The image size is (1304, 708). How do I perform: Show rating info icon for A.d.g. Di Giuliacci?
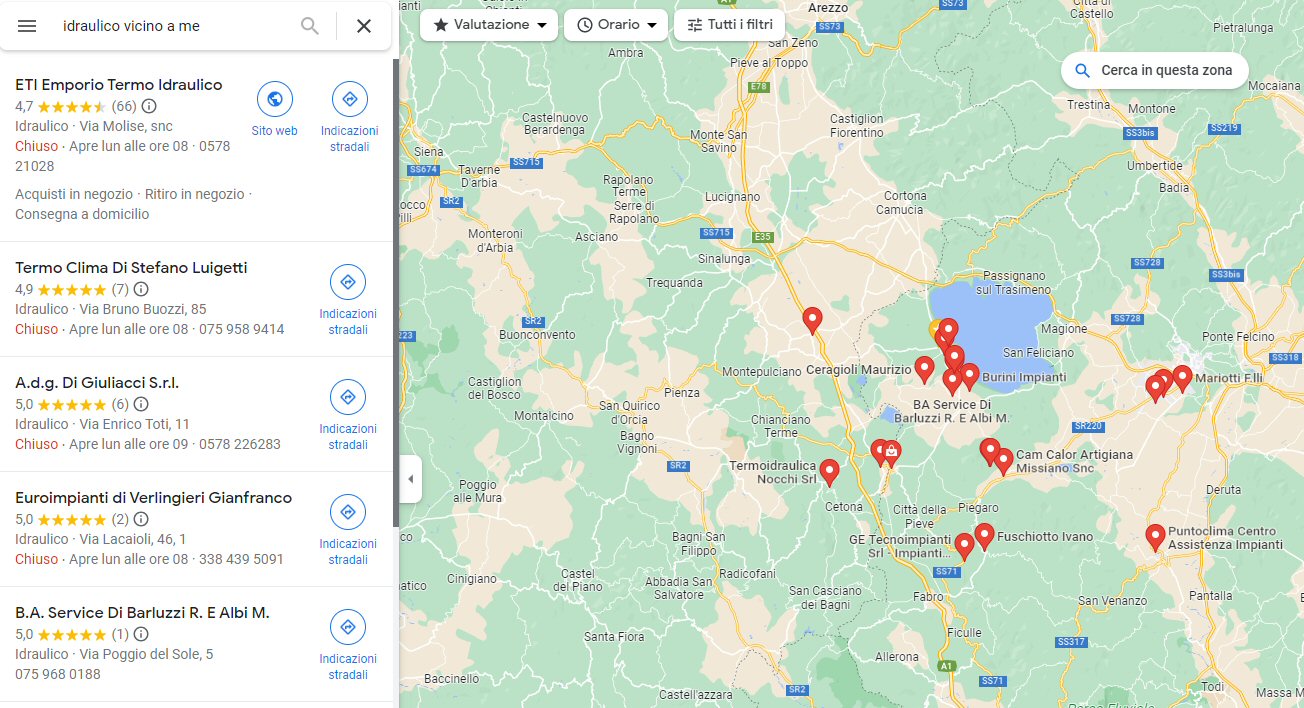coord(141,404)
